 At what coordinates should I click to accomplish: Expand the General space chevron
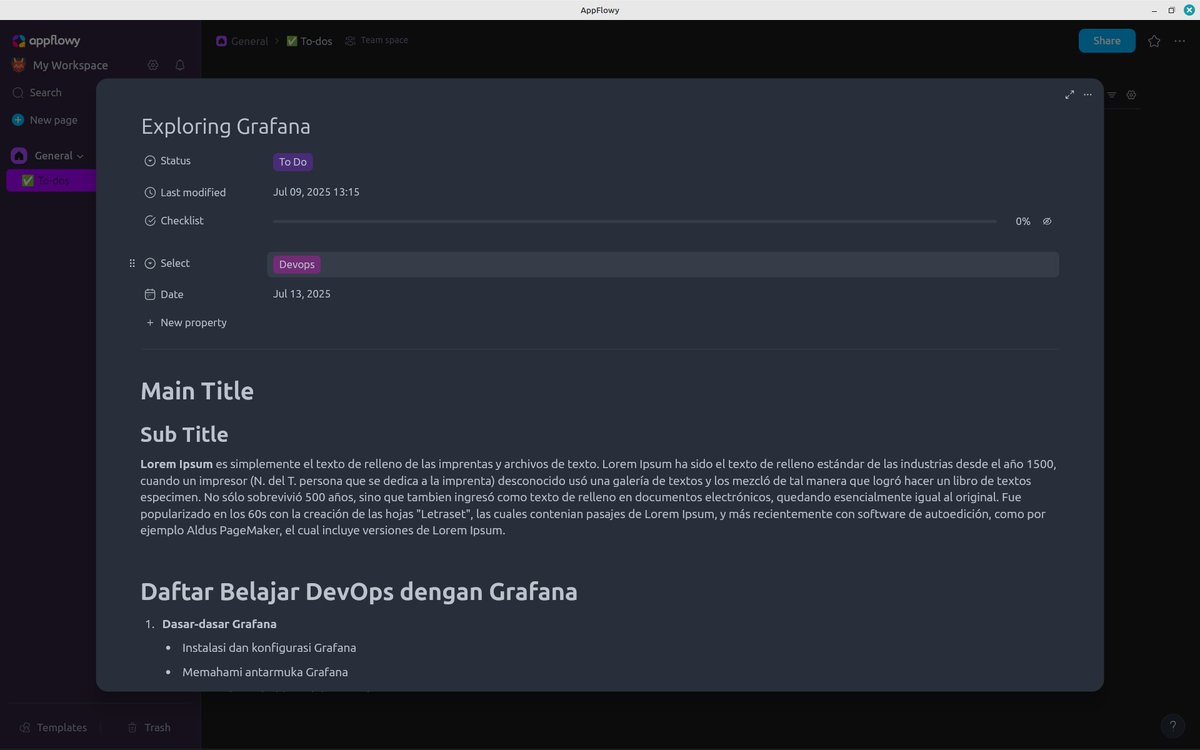80,156
